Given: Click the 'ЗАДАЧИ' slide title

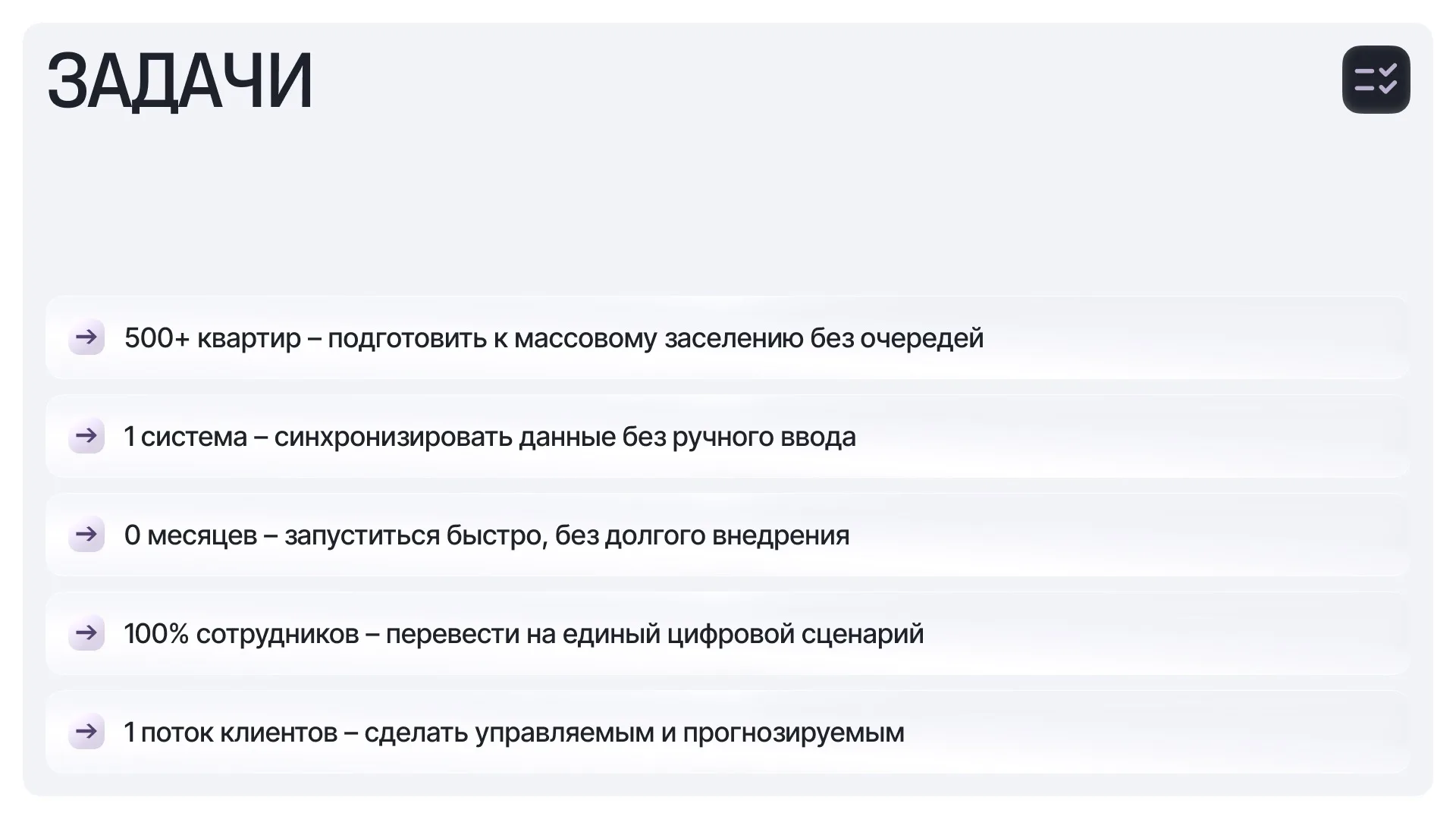Looking at the screenshot, I should tap(180, 81).
